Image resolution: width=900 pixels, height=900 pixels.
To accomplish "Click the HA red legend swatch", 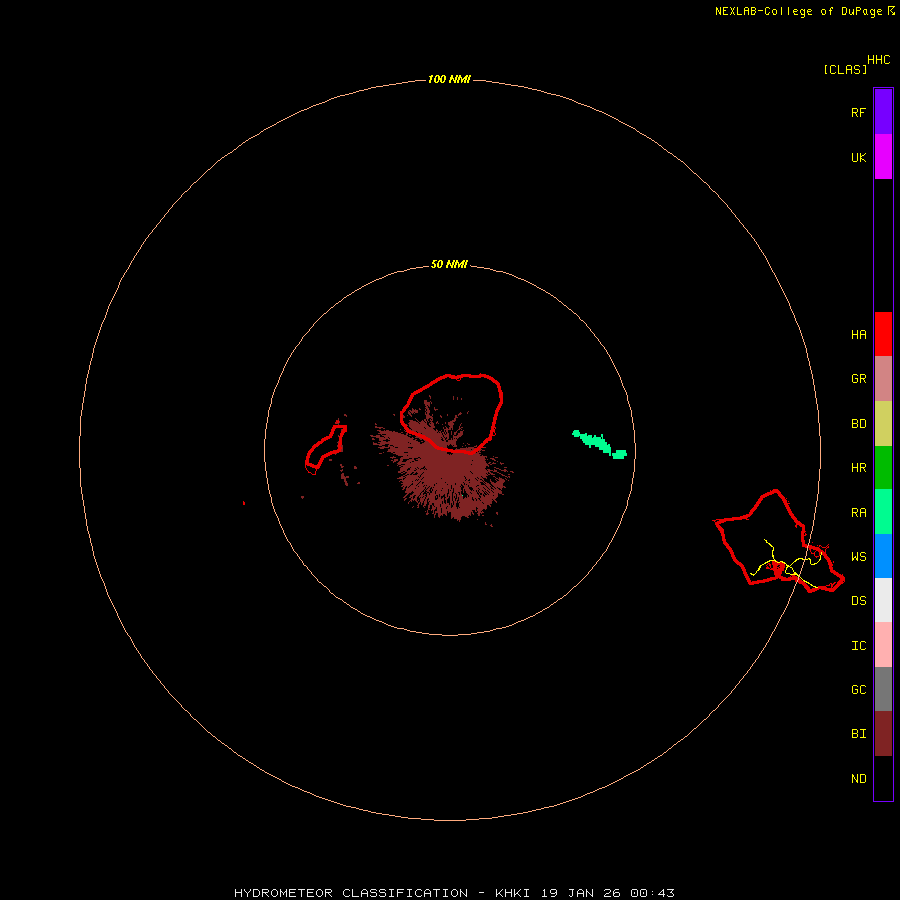I will pos(883,334).
